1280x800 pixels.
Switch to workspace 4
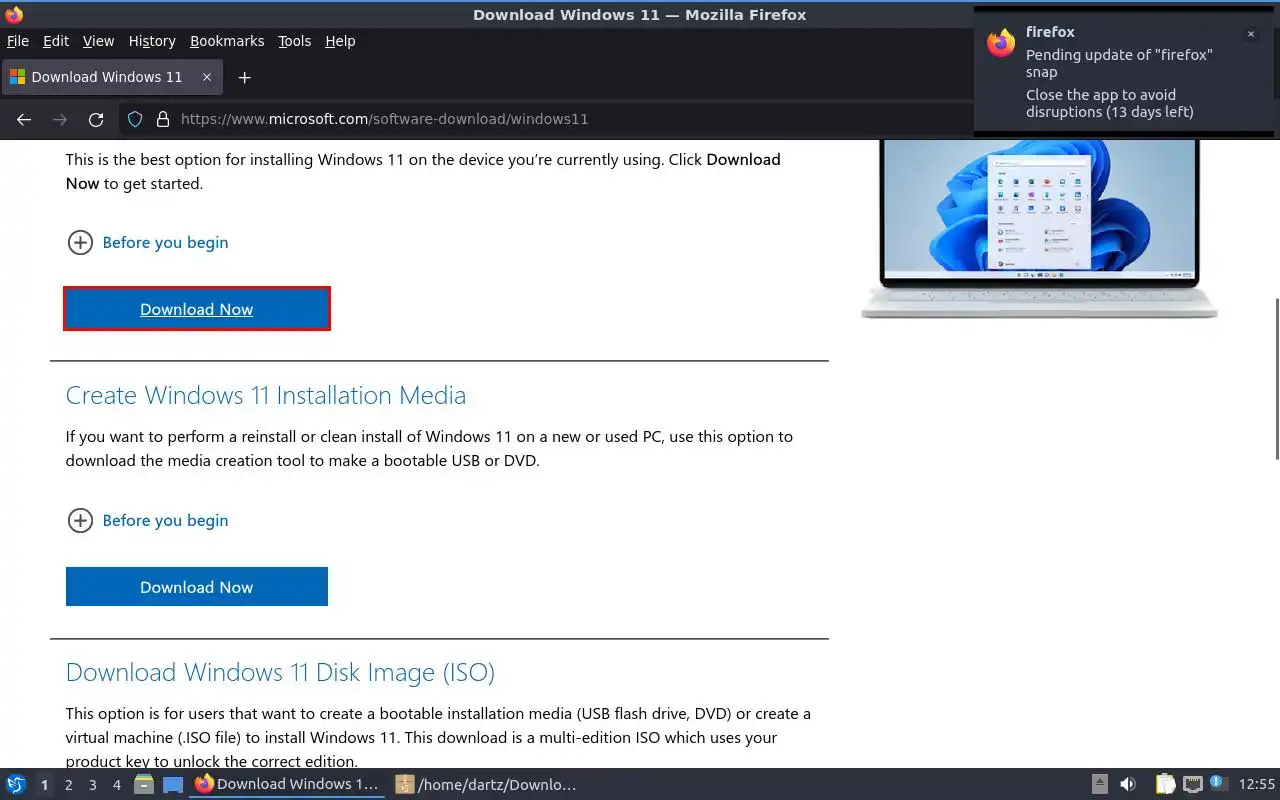[x=116, y=785]
